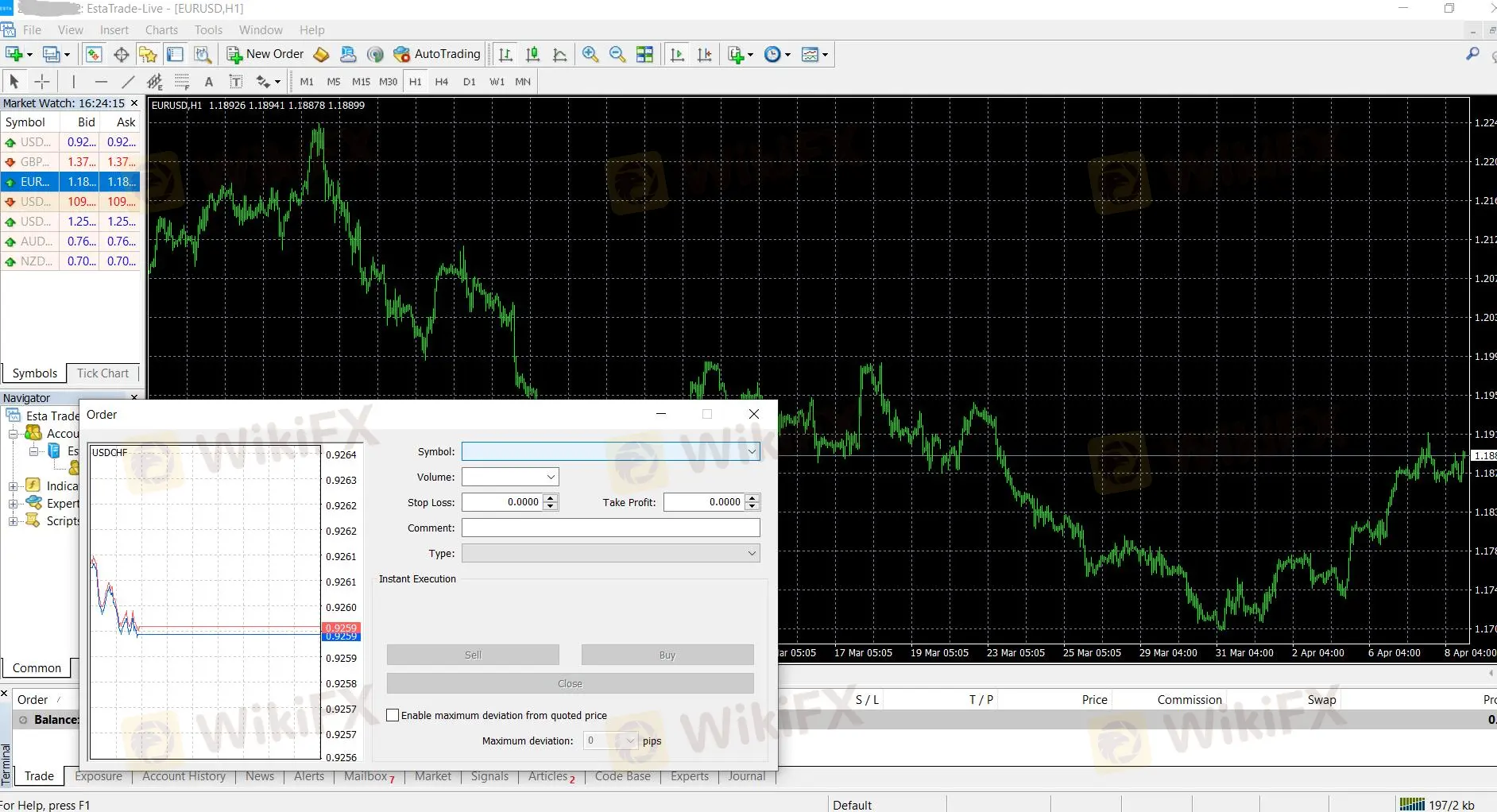This screenshot has width=1497, height=812.
Task: Open the Charts menu
Action: [161, 29]
